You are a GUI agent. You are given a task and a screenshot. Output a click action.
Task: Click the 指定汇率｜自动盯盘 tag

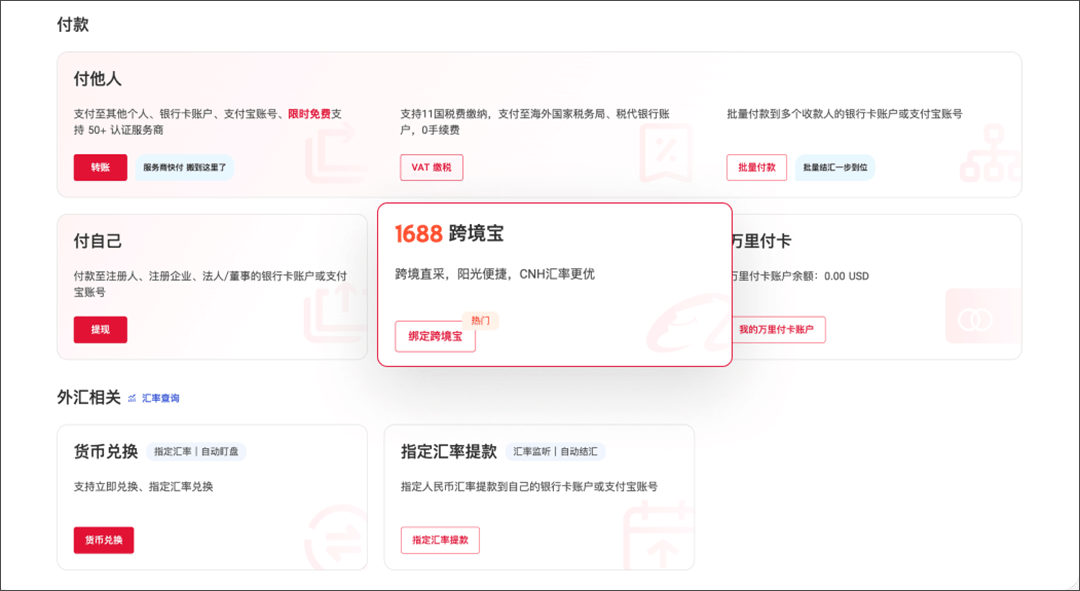tap(196, 452)
